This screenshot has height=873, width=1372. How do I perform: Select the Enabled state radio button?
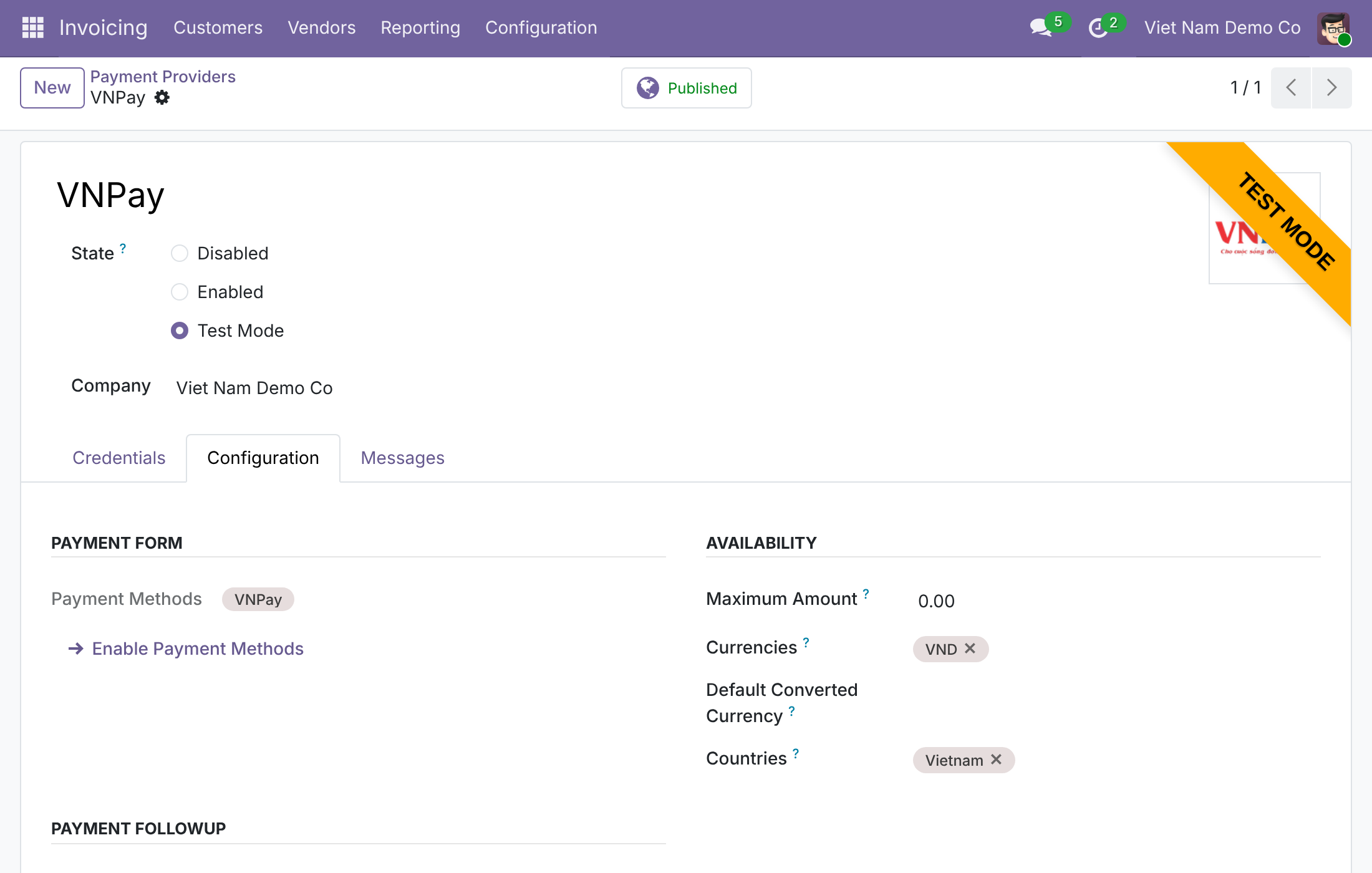pos(180,292)
